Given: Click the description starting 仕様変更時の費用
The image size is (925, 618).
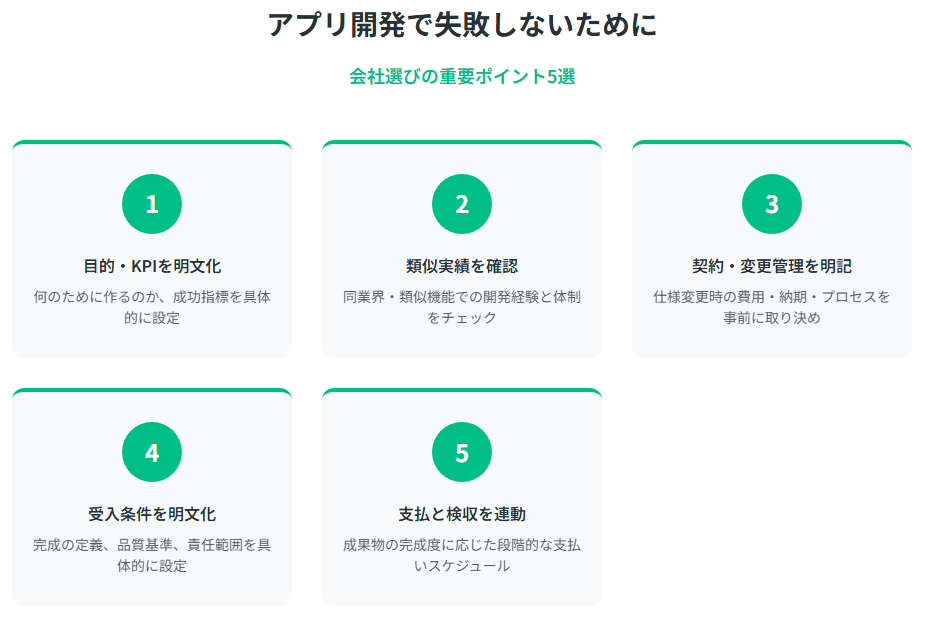Looking at the screenshot, I should pos(771,307).
